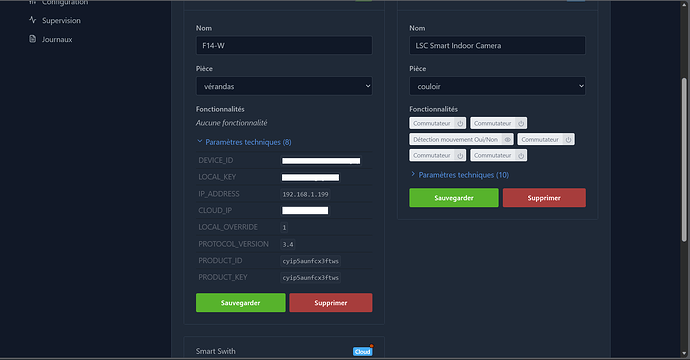Click the Commutateur tag beside Détection mouvement
The image size is (690, 360).
click(x=546, y=140)
